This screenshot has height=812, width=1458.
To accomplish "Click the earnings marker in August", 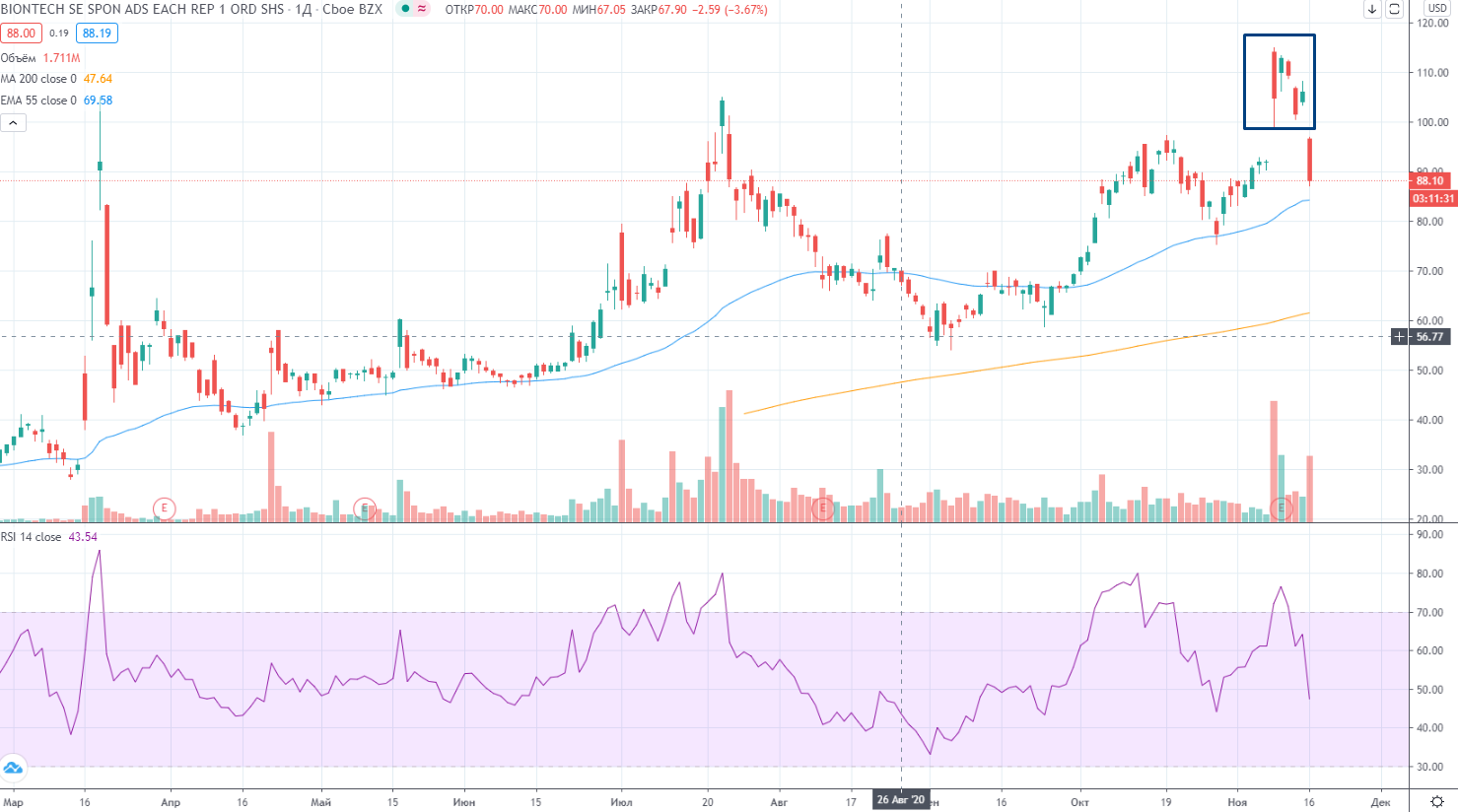I will (x=822, y=508).
